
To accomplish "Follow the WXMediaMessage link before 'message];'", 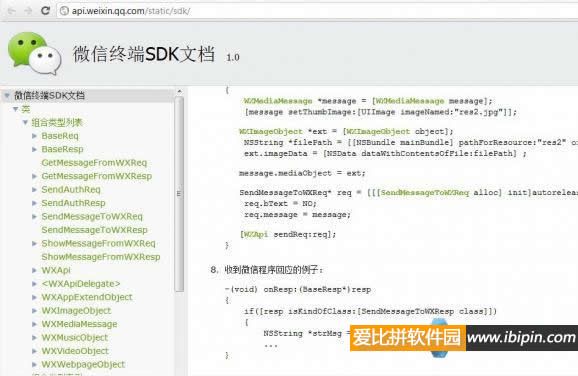I will 410,101.
